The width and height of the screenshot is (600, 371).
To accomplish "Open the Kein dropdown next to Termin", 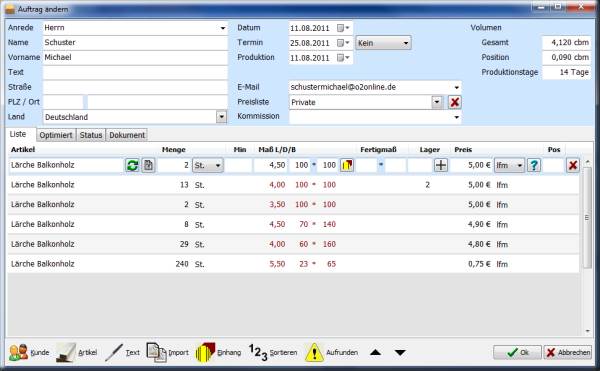I will (383, 43).
